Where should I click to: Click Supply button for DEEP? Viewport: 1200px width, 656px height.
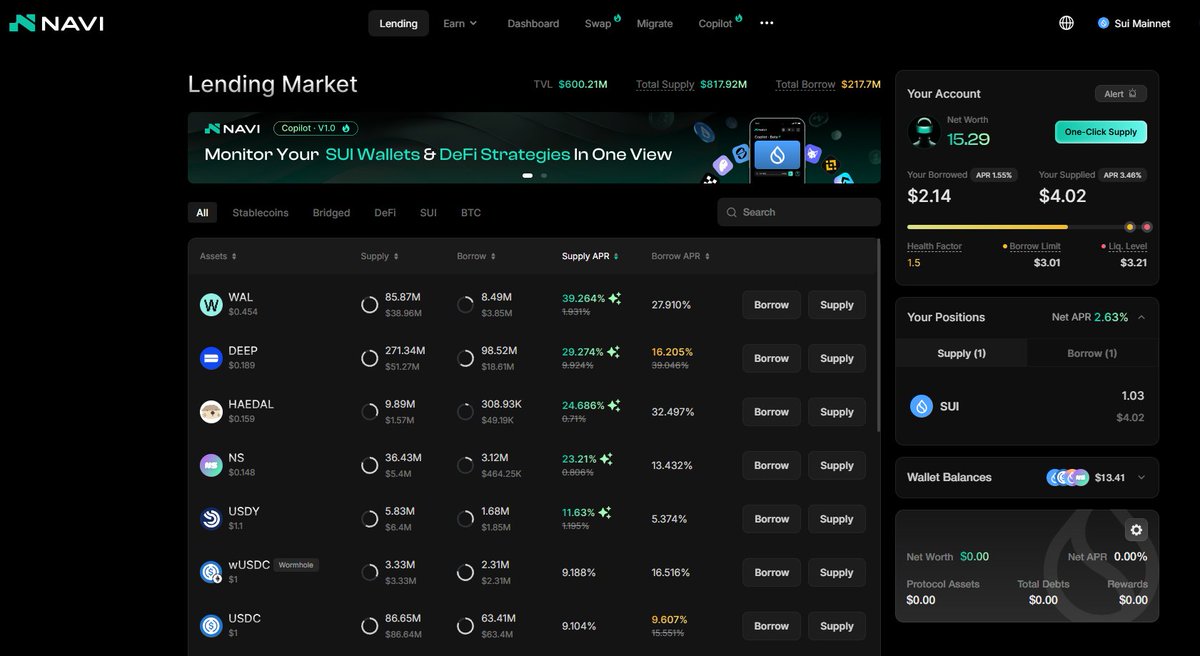837,358
